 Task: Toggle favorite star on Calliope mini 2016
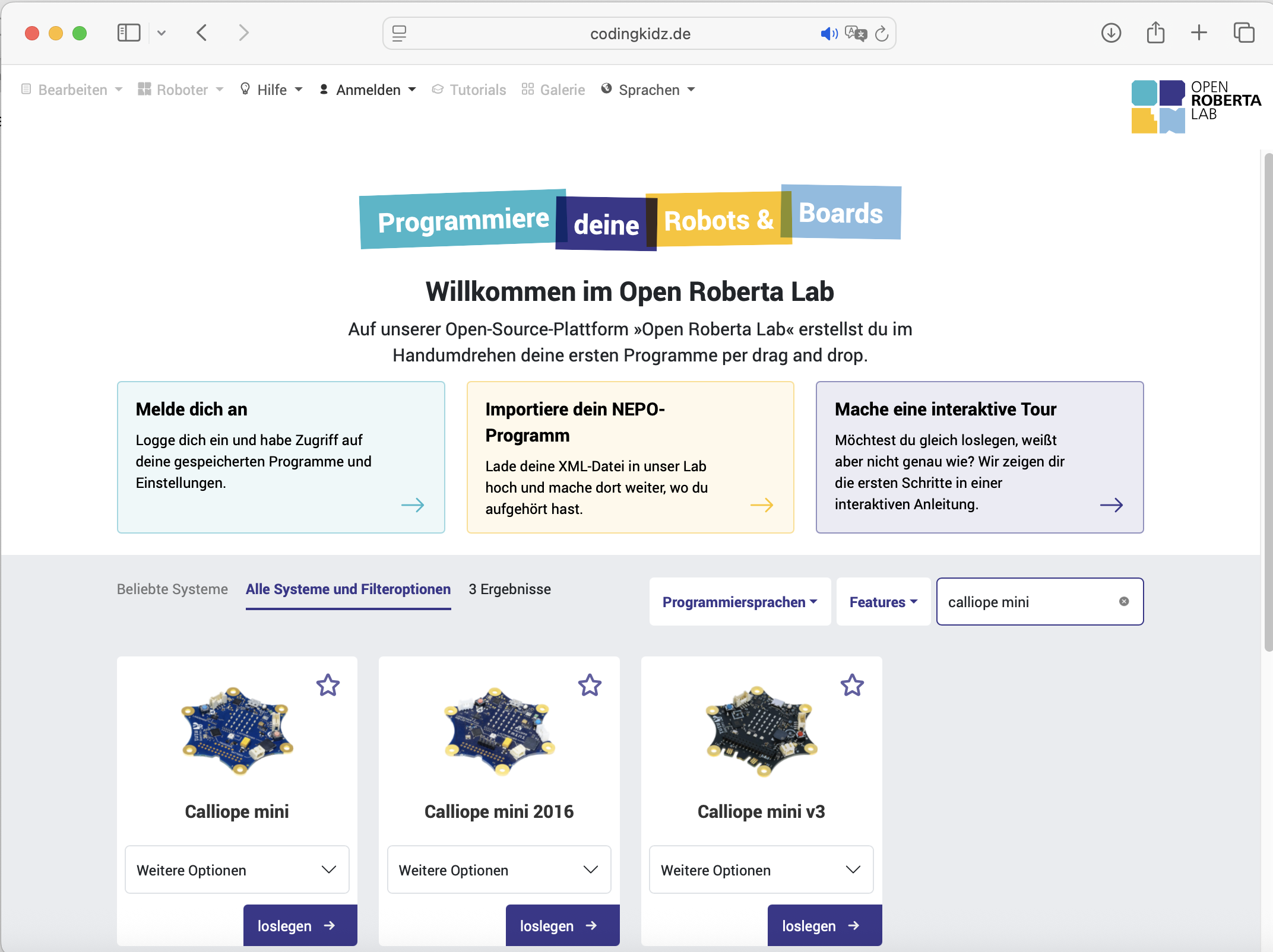point(590,685)
